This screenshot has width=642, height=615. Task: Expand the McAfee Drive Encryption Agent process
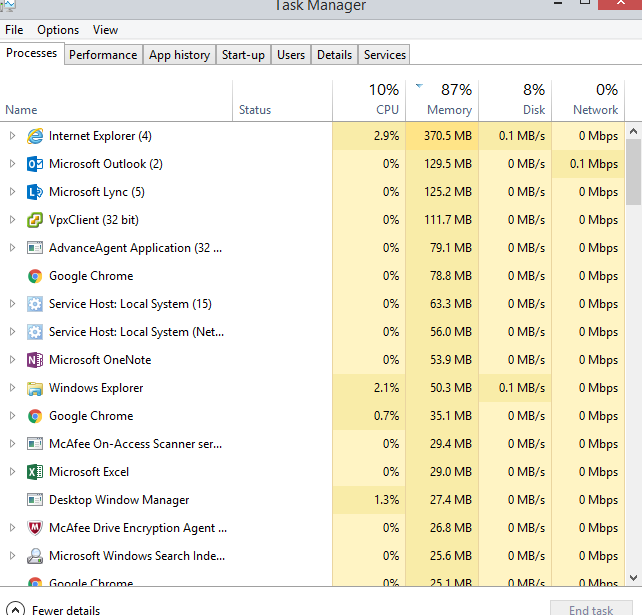click(12, 528)
